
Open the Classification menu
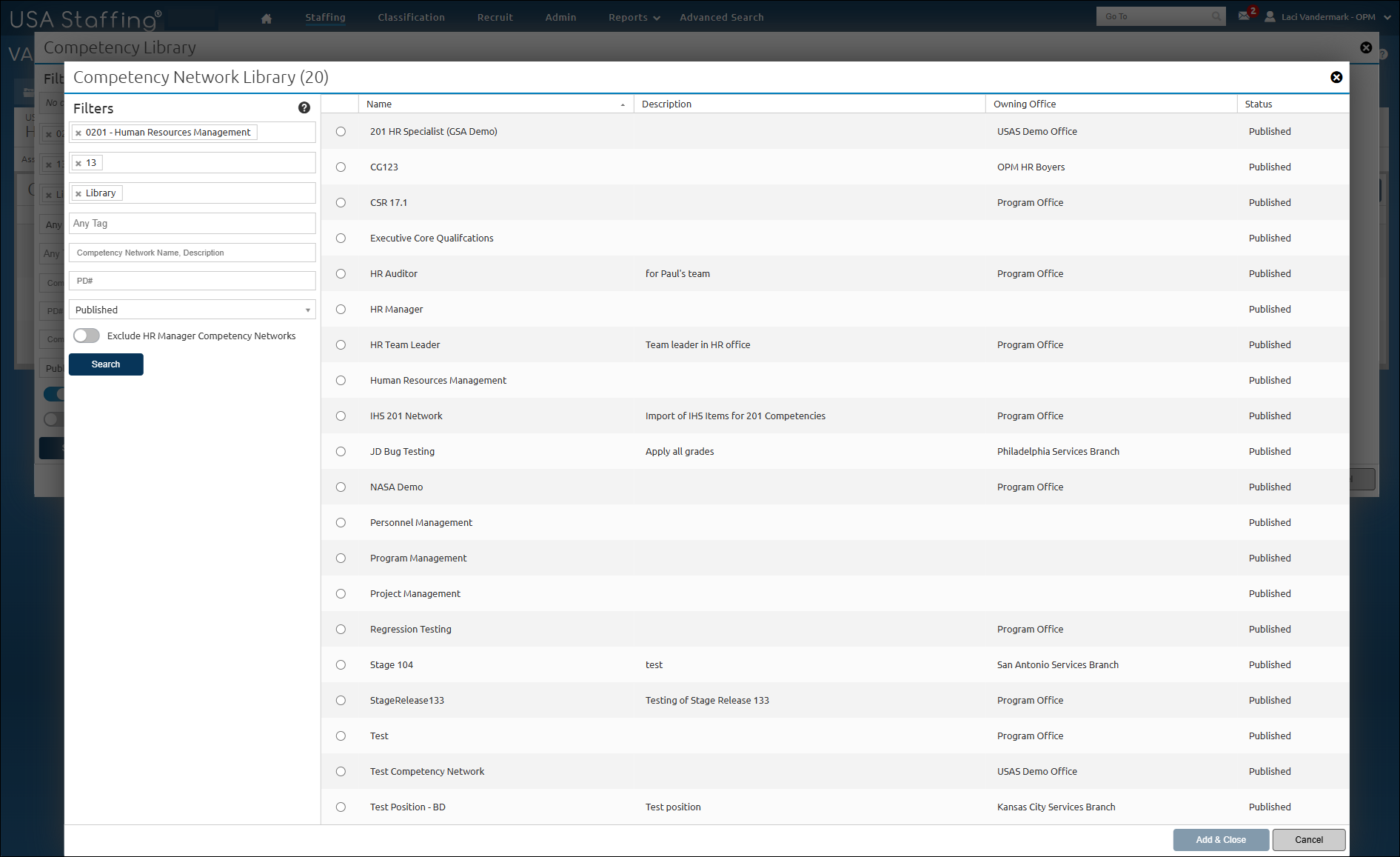pos(411,18)
